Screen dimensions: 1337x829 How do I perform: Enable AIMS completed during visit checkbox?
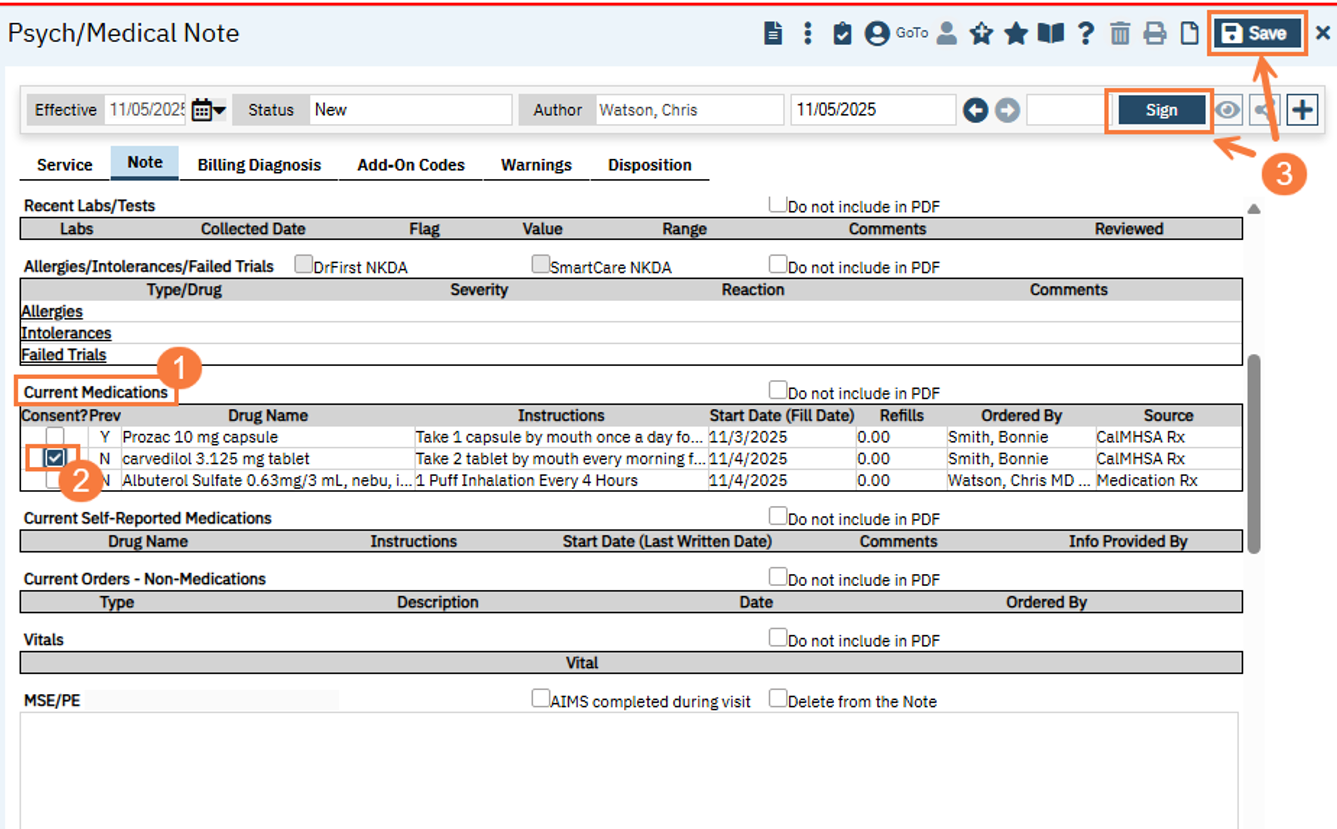541,699
